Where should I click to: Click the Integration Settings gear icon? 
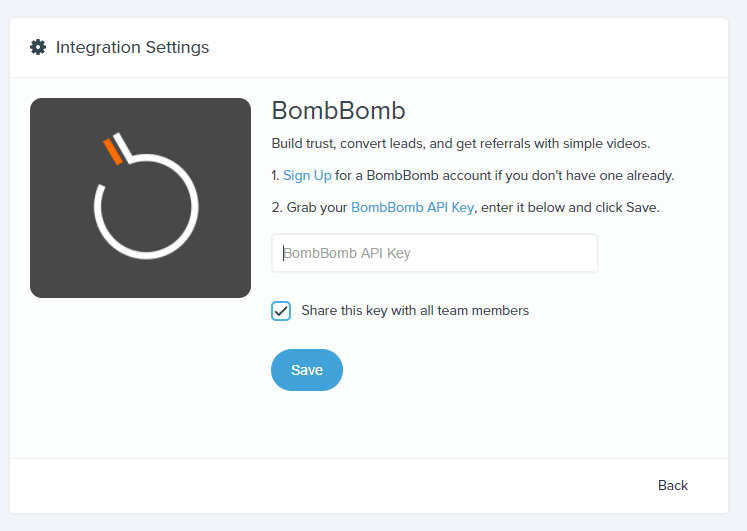[x=38, y=47]
